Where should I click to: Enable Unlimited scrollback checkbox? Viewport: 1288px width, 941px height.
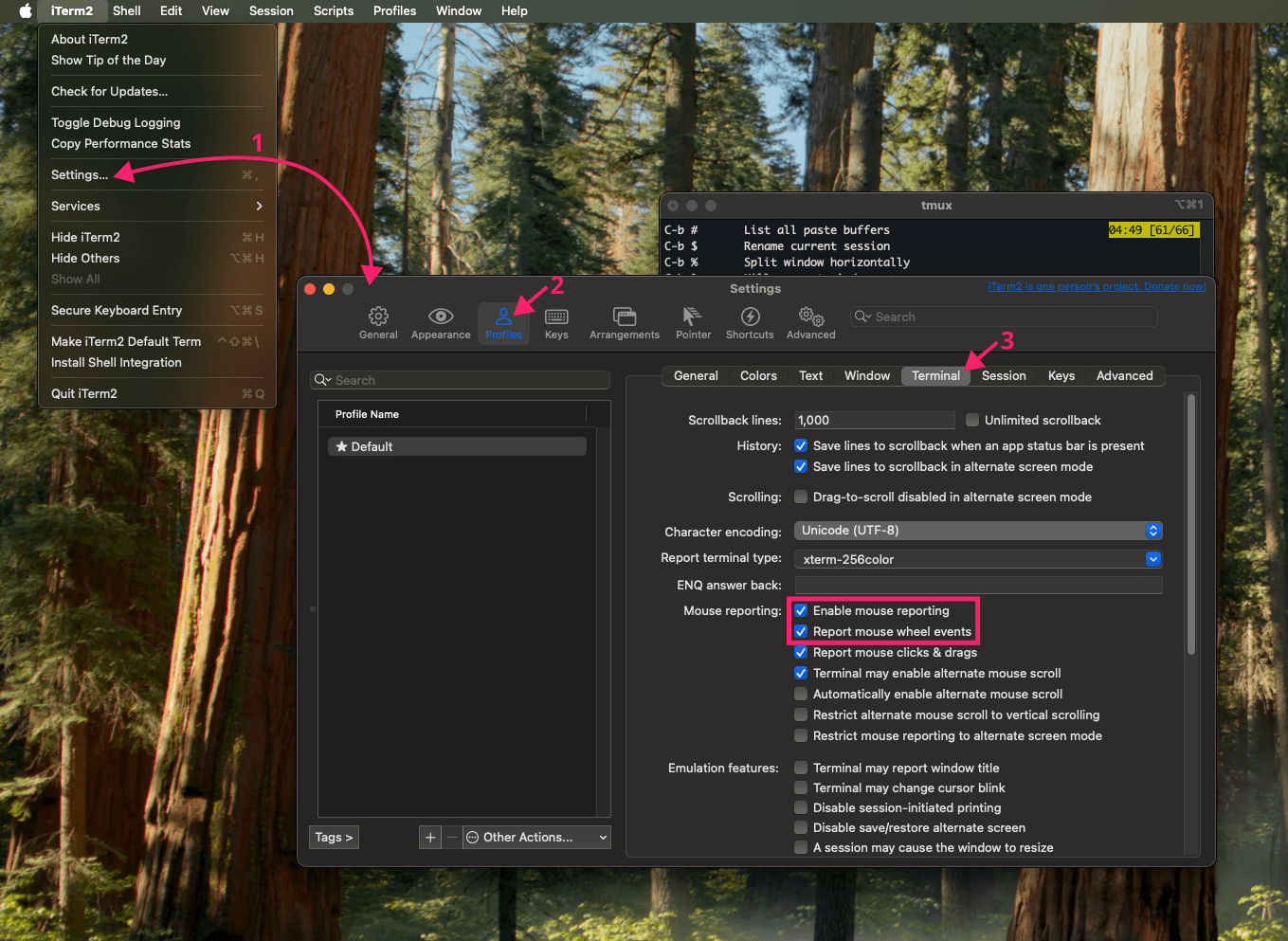point(972,420)
